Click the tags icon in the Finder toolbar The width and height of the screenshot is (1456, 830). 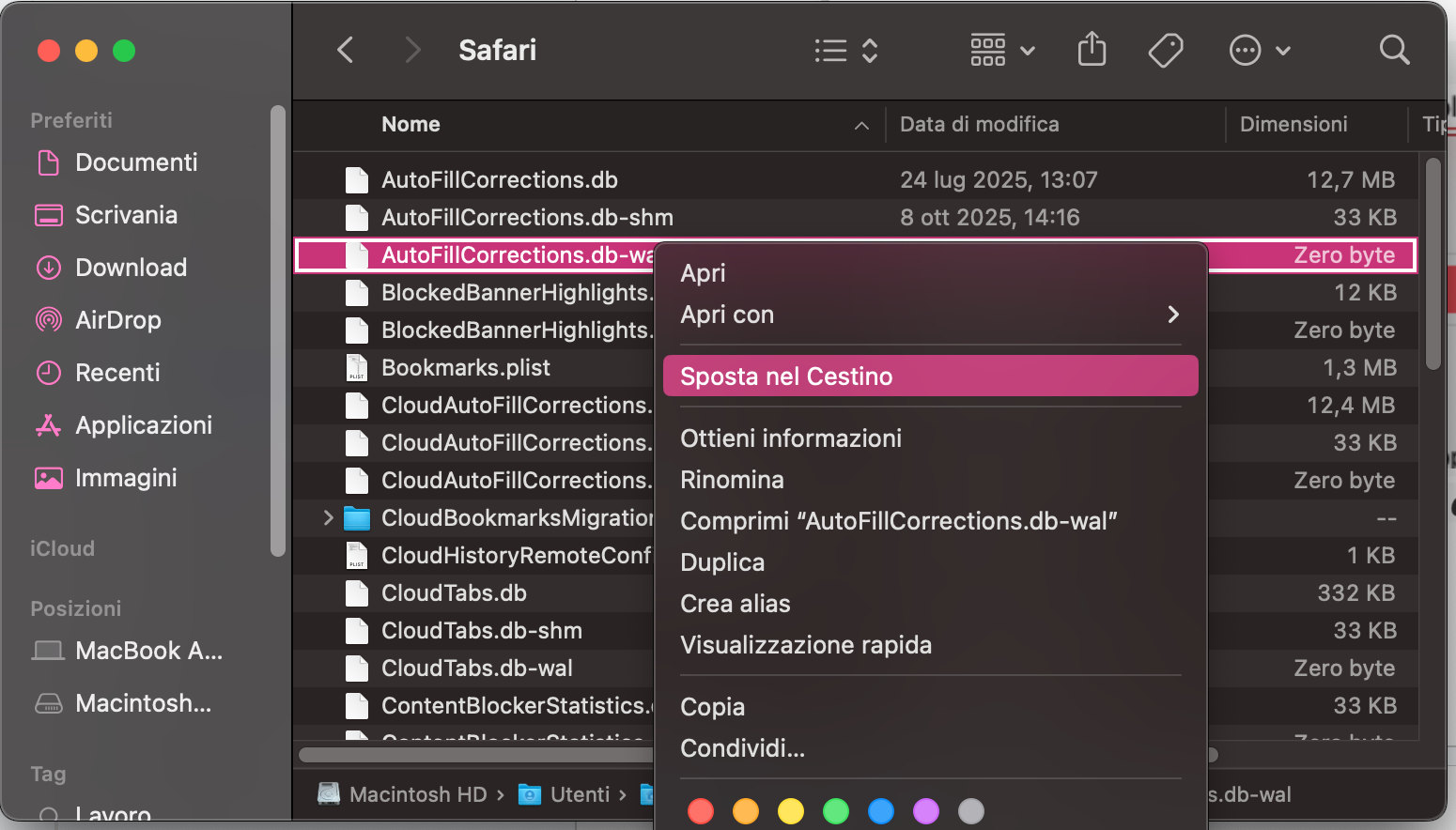pos(1166,50)
